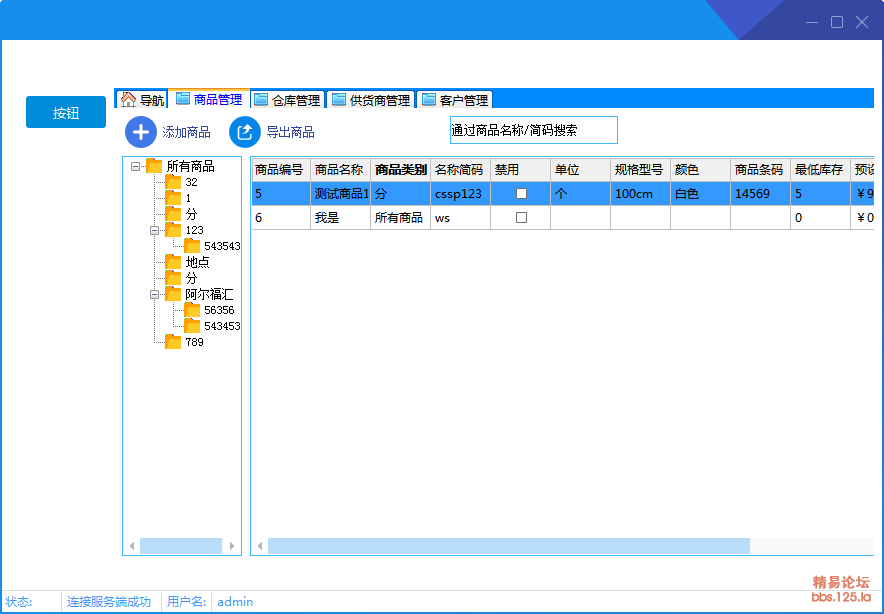Click the product name search field
This screenshot has height=614, width=884.
point(534,130)
